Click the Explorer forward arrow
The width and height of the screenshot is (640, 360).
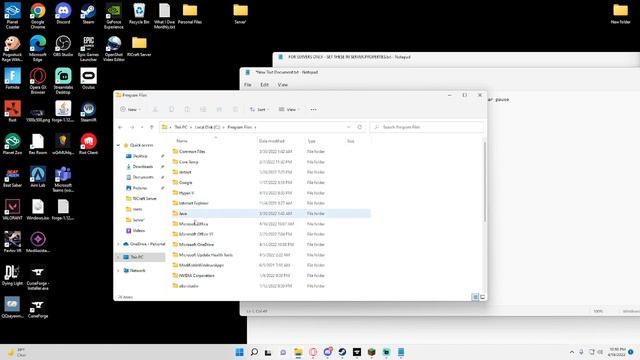(132, 127)
